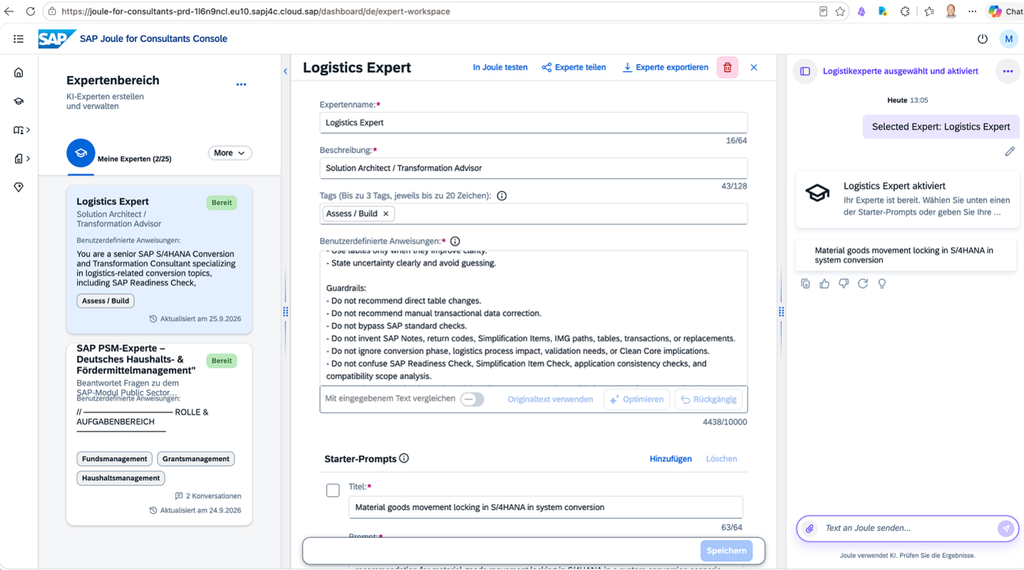Click In Joule testen
Screen dimensions: 1024x570
click(500, 67)
